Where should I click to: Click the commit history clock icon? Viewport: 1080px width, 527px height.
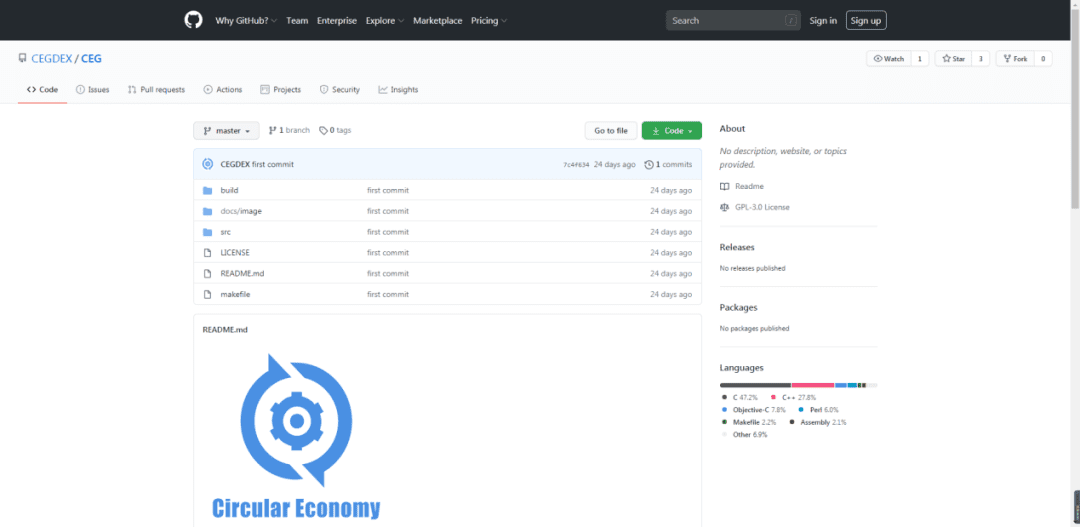pyautogui.click(x=649, y=165)
